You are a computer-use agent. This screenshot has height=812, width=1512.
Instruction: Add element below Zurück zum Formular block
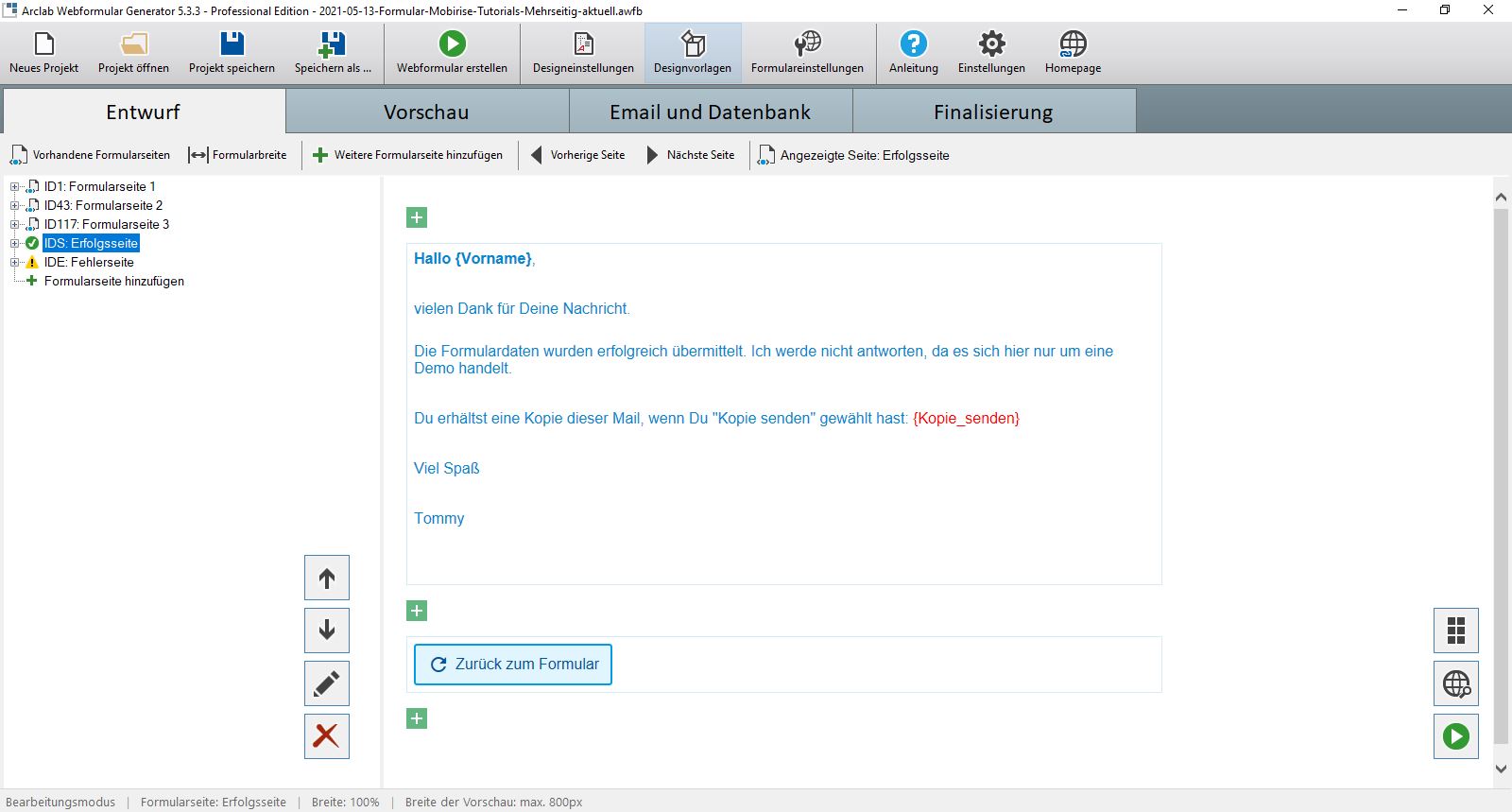(417, 718)
